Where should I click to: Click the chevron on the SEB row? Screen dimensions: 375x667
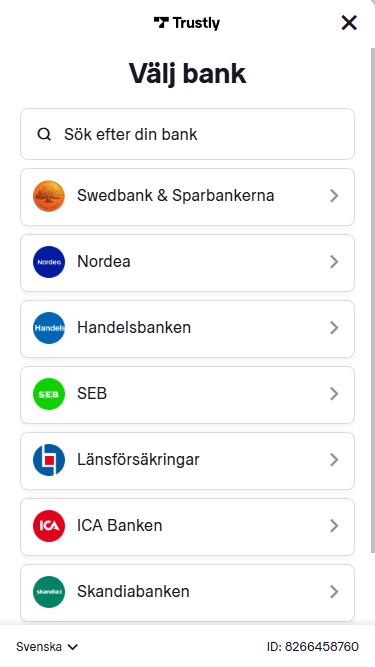click(x=334, y=393)
